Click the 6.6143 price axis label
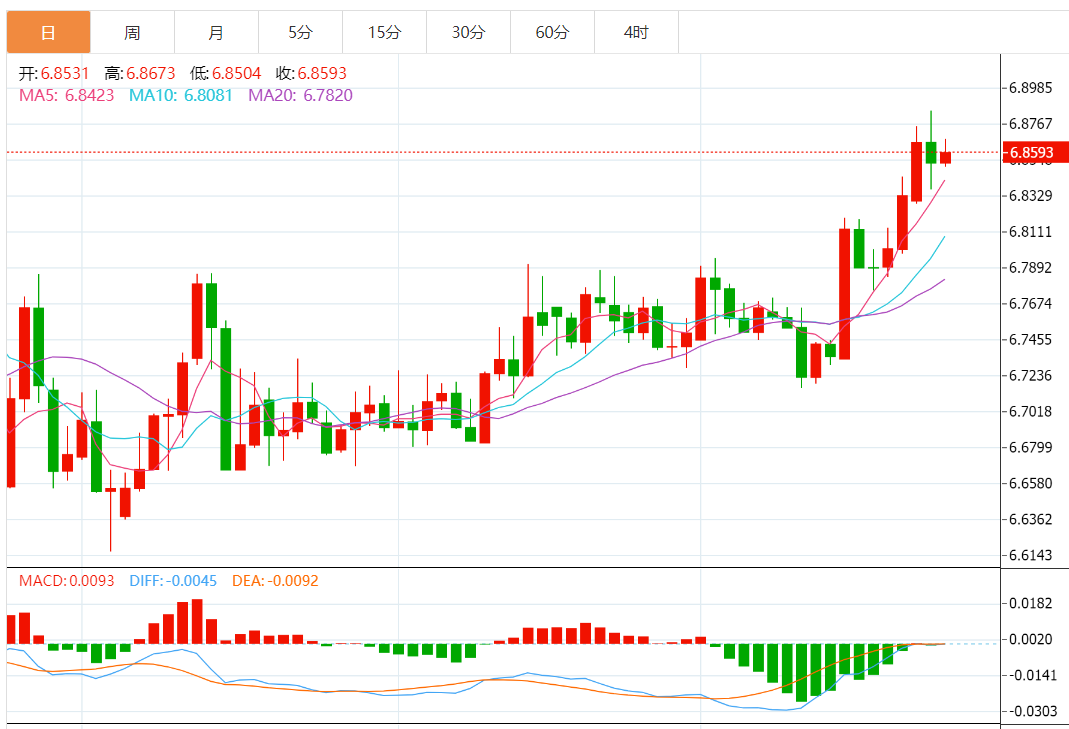 coord(1031,555)
